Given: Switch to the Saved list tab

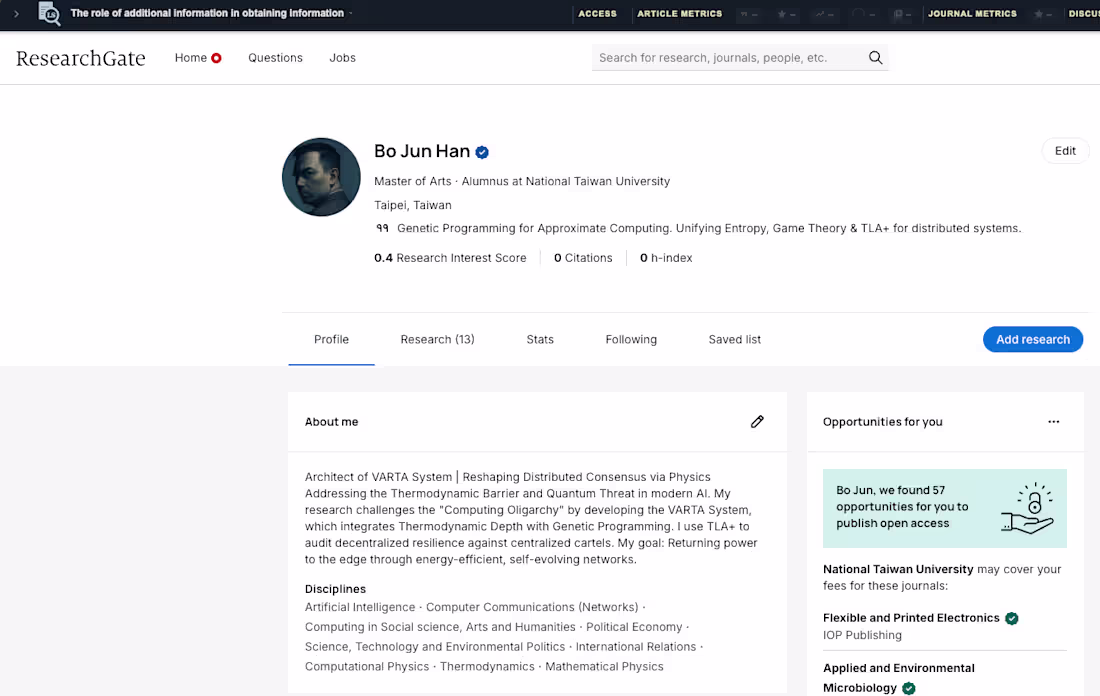Looking at the screenshot, I should pyautogui.click(x=735, y=340).
